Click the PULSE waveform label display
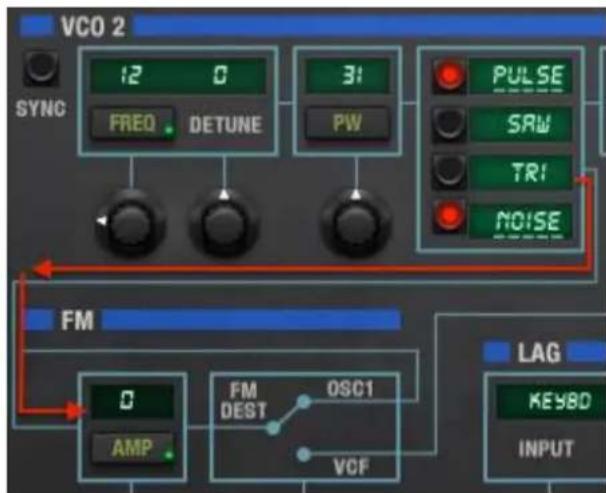The image size is (606, 493). pos(520,76)
